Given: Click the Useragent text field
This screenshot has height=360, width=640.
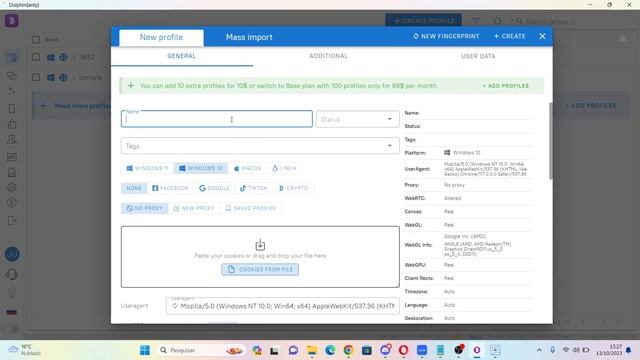Looking at the screenshot, I should (x=283, y=306).
